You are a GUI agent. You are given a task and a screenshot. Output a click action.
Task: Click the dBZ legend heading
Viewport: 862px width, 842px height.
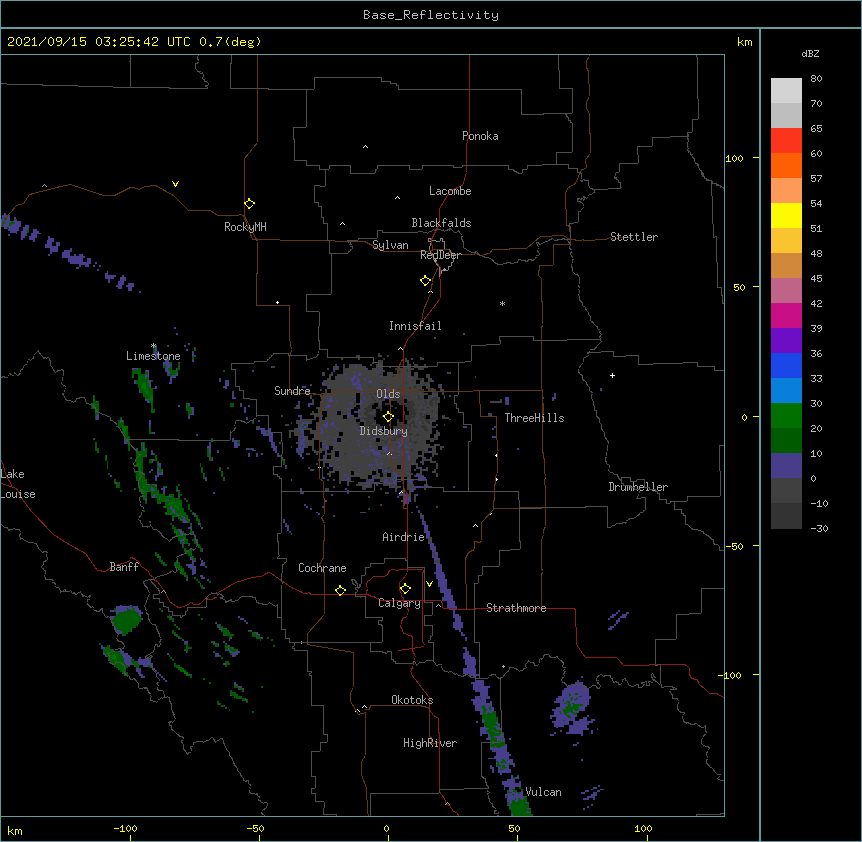click(810, 54)
